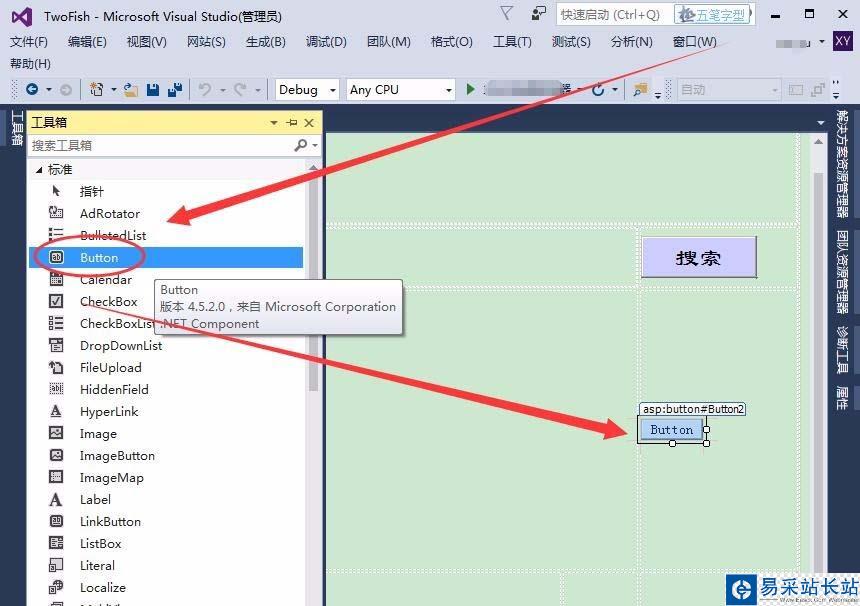Open the browser refresh dropdown arrow
The width and height of the screenshot is (860, 606).
pos(615,89)
